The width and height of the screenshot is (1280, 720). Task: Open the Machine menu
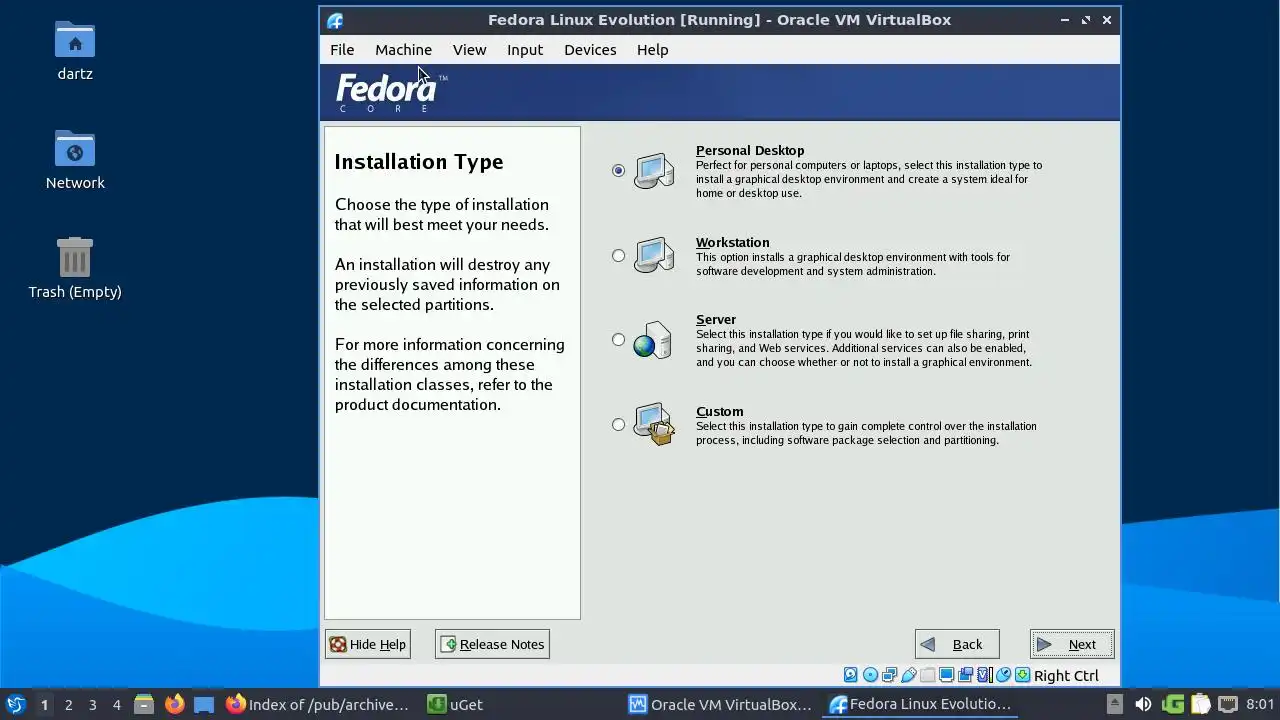403,50
